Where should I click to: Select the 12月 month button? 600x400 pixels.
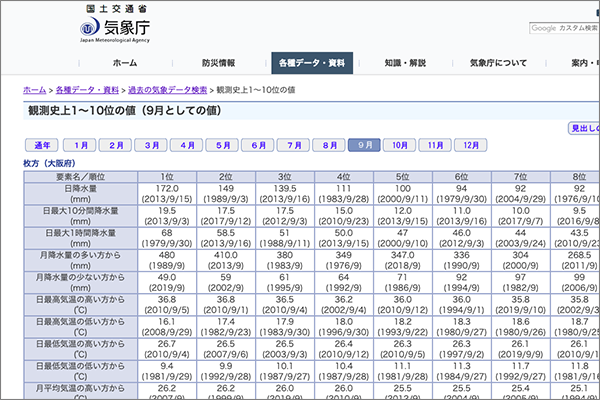[x=466, y=145]
